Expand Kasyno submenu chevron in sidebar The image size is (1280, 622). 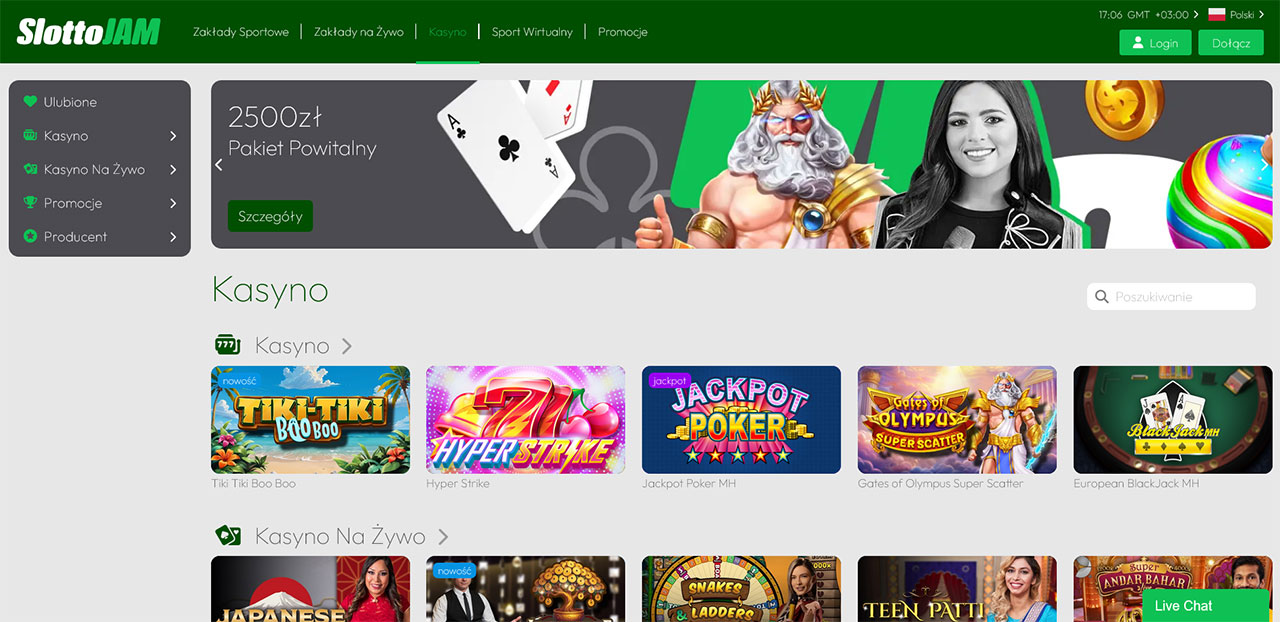(173, 136)
